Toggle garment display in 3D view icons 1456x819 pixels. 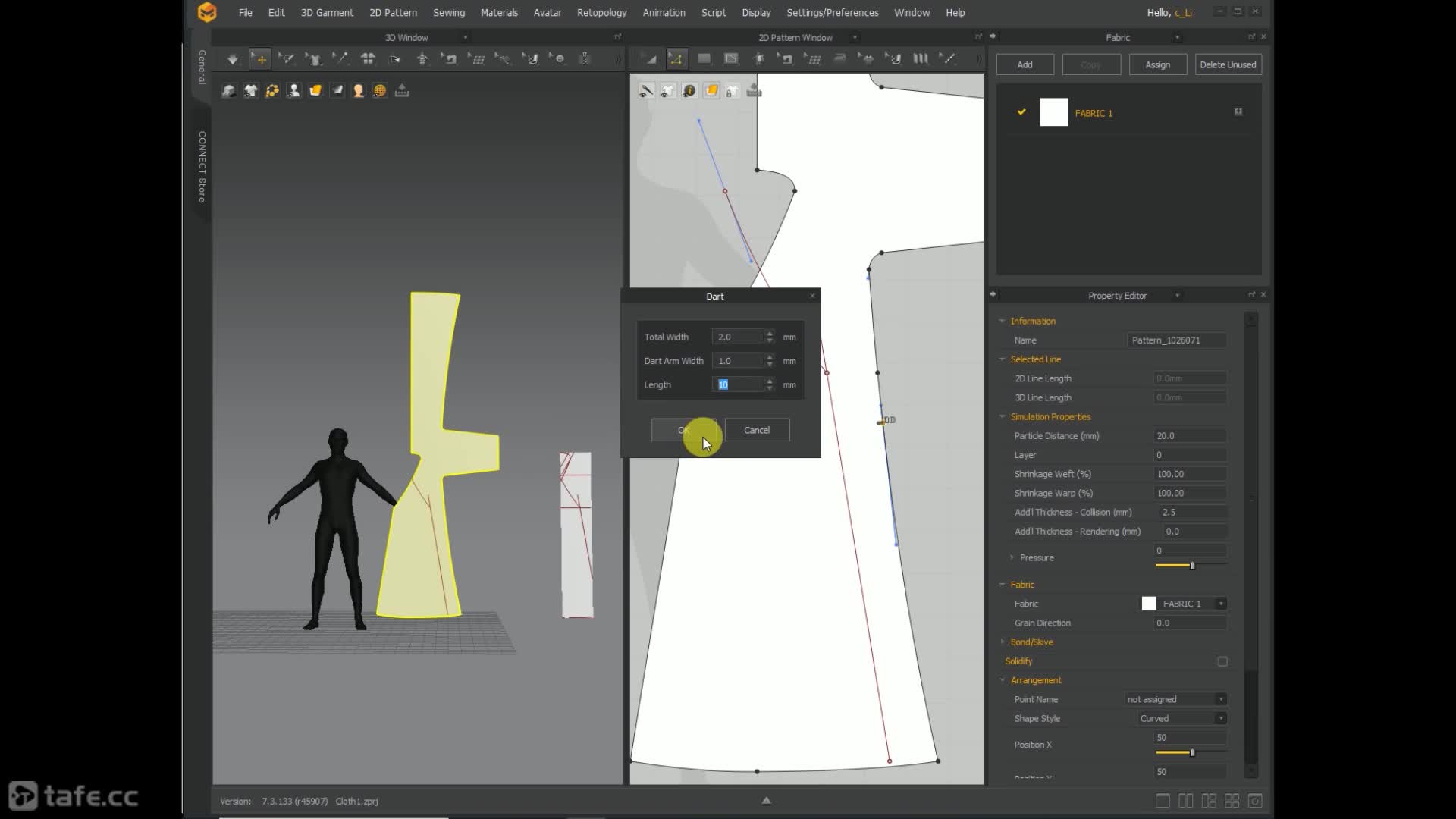tap(250, 91)
